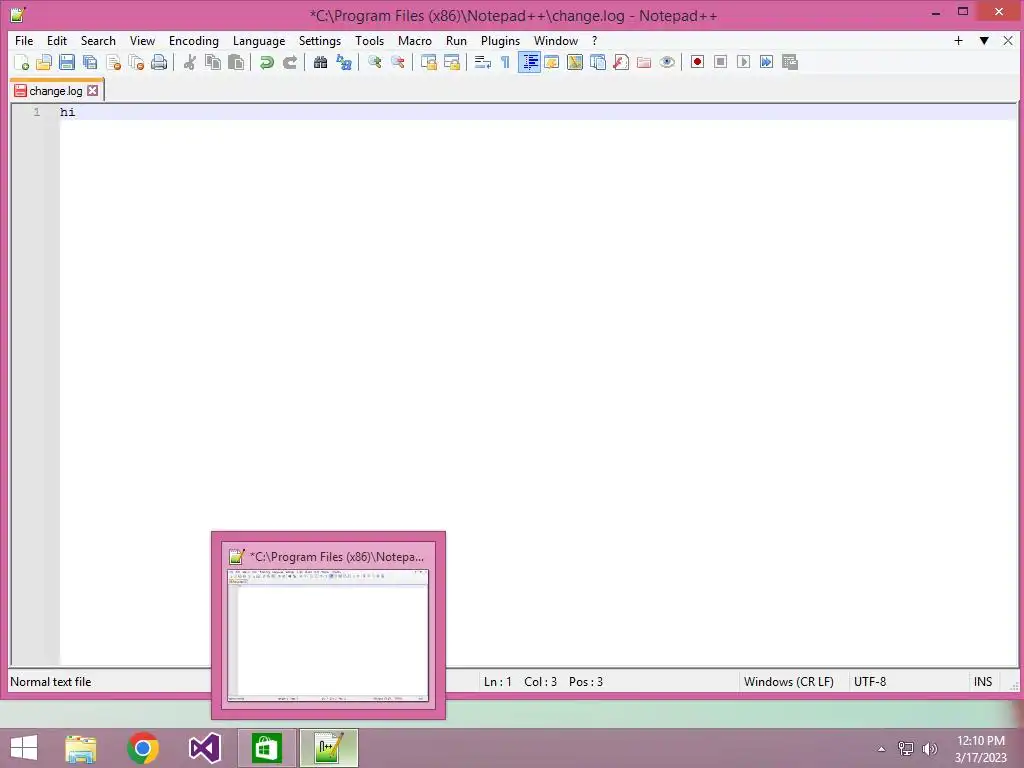Redo change using toolbar arrow
The width and height of the screenshot is (1024, 768).
coord(290,62)
